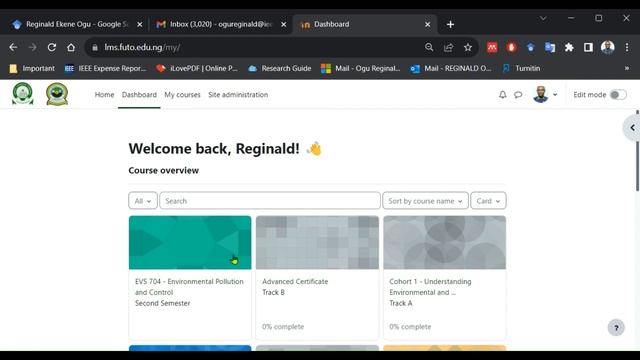
Task: Open the Chrome three-dot menu
Action: [627, 47]
